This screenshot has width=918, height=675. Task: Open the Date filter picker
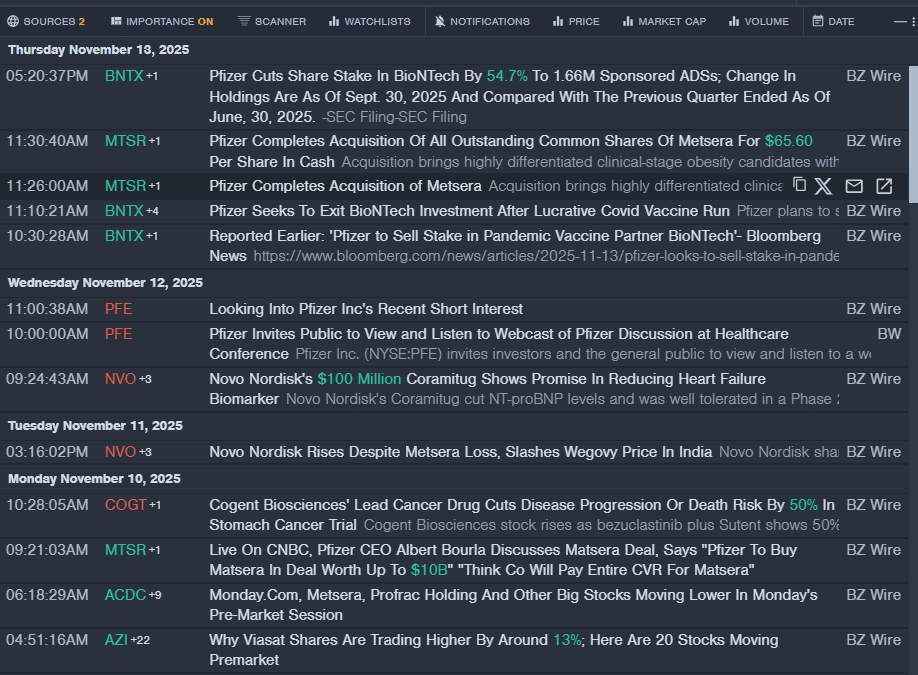point(833,21)
